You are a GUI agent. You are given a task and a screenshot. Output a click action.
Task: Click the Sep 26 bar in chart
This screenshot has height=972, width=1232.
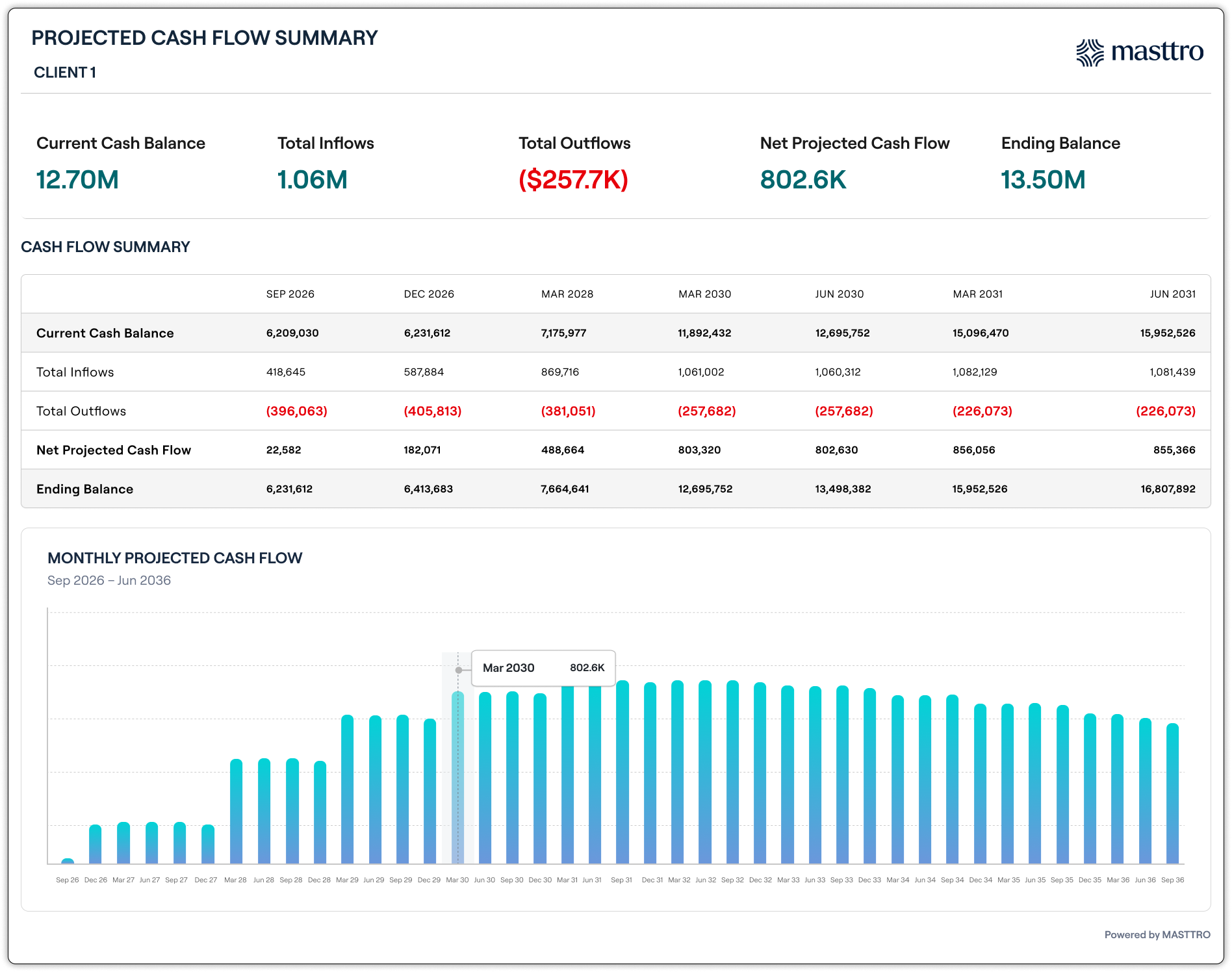point(68,861)
